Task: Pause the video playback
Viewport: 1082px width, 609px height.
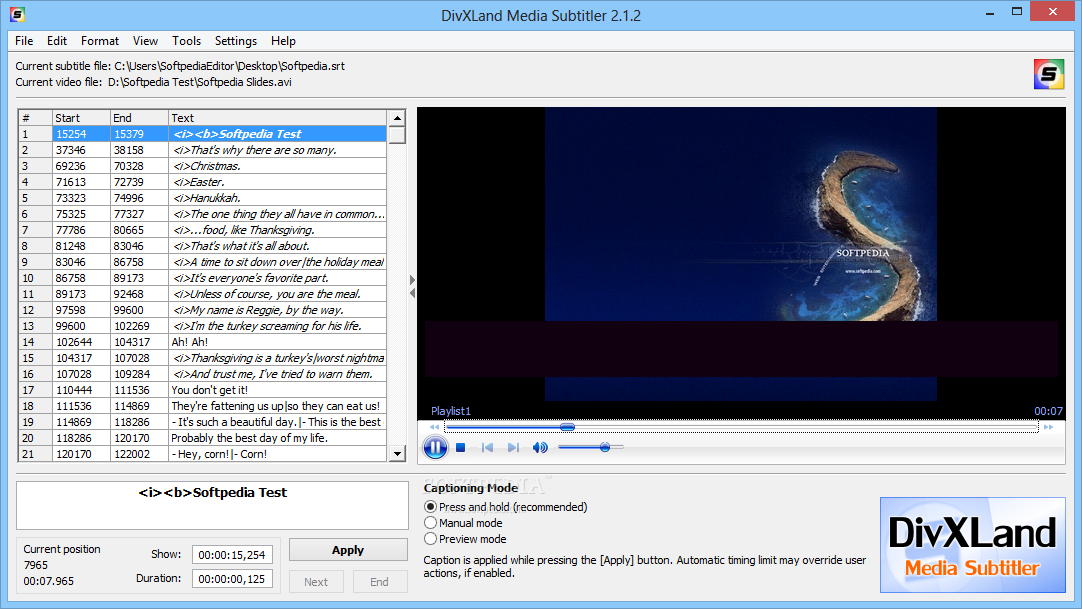Action: pos(435,448)
